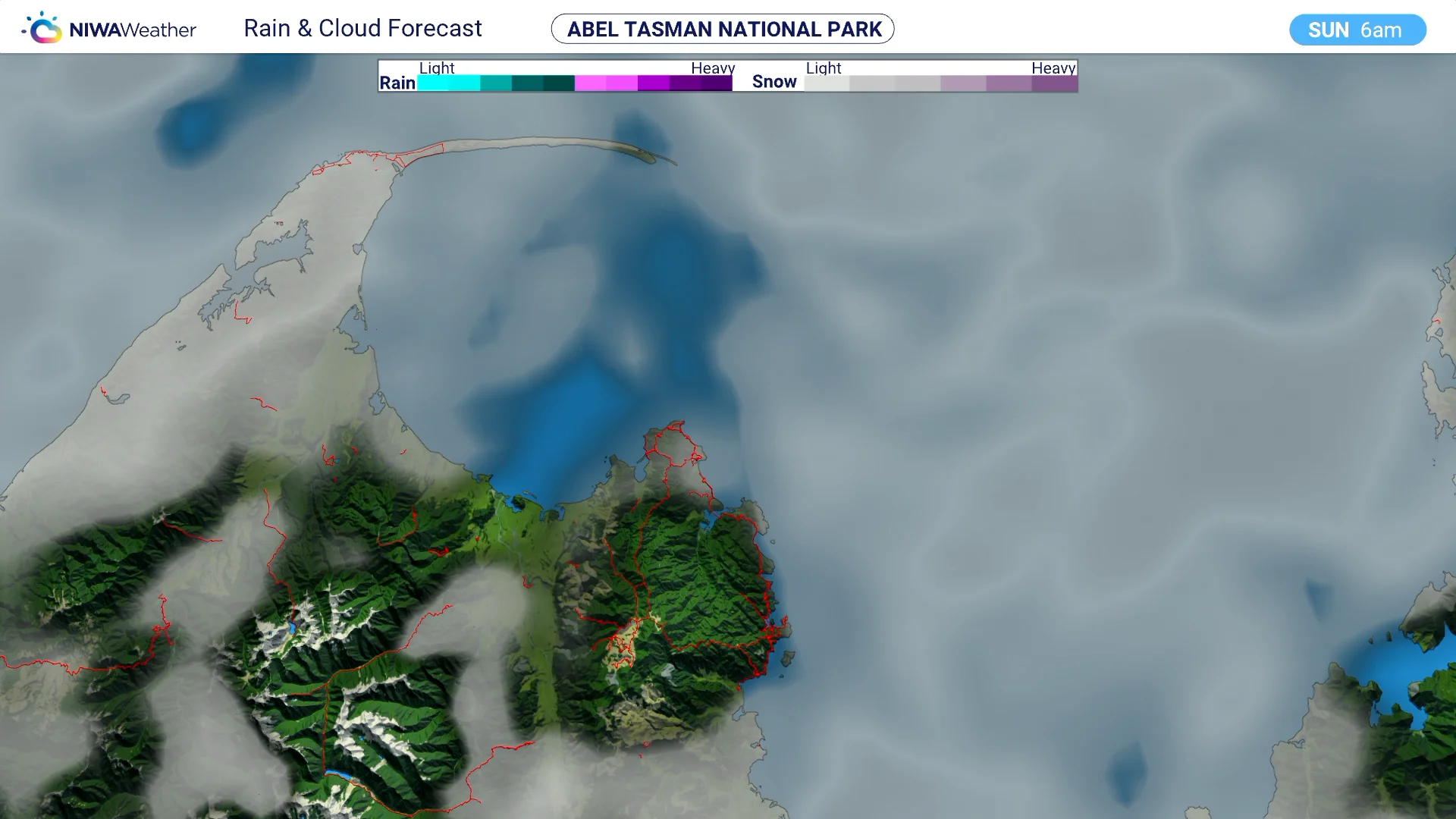Viewport: 1456px width, 819px height.
Task: Open the 6am forecast time picker
Action: tap(1383, 30)
